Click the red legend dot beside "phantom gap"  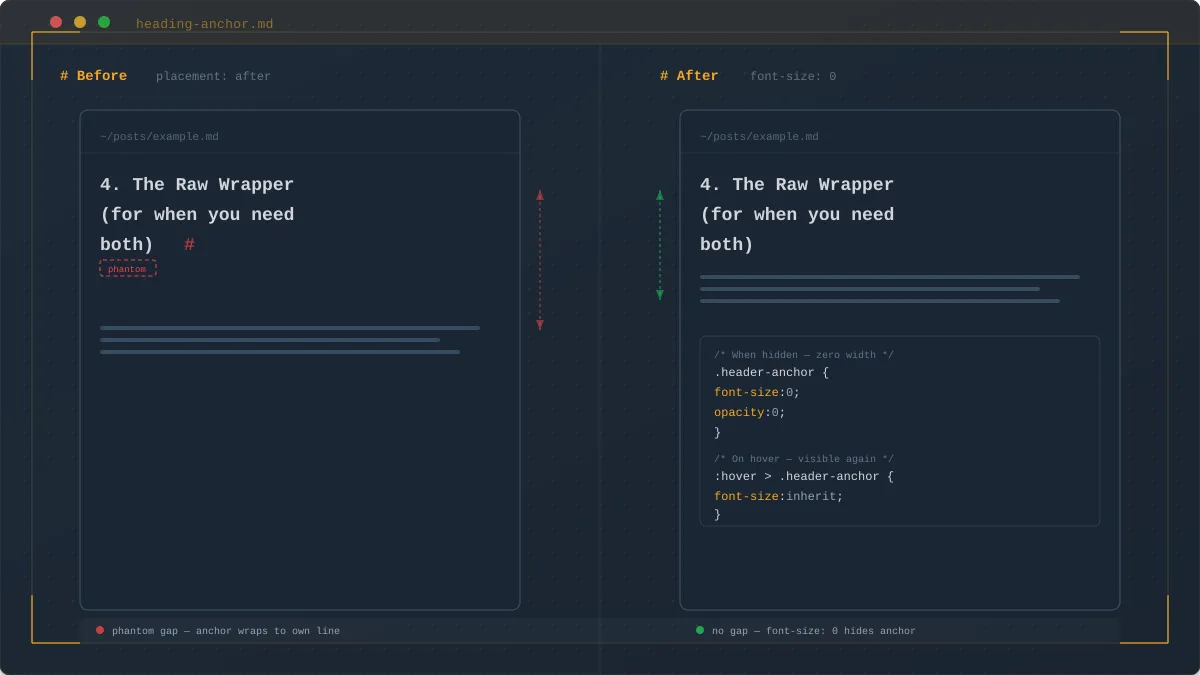point(100,630)
